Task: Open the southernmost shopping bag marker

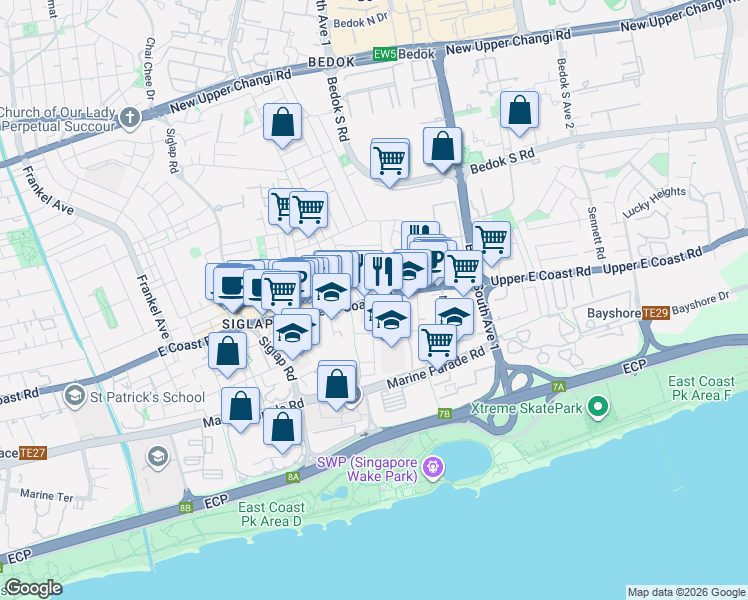Action: [282, 428]
